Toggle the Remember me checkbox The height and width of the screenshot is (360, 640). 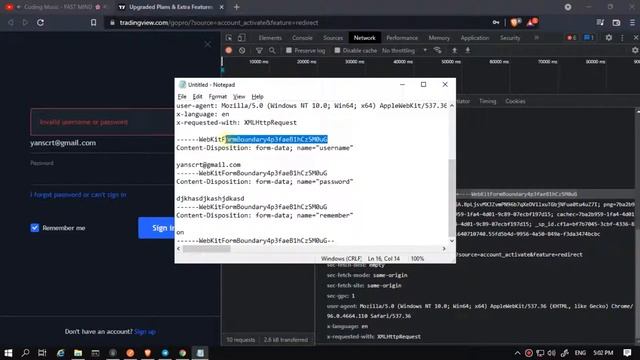(x=35, y=228)
